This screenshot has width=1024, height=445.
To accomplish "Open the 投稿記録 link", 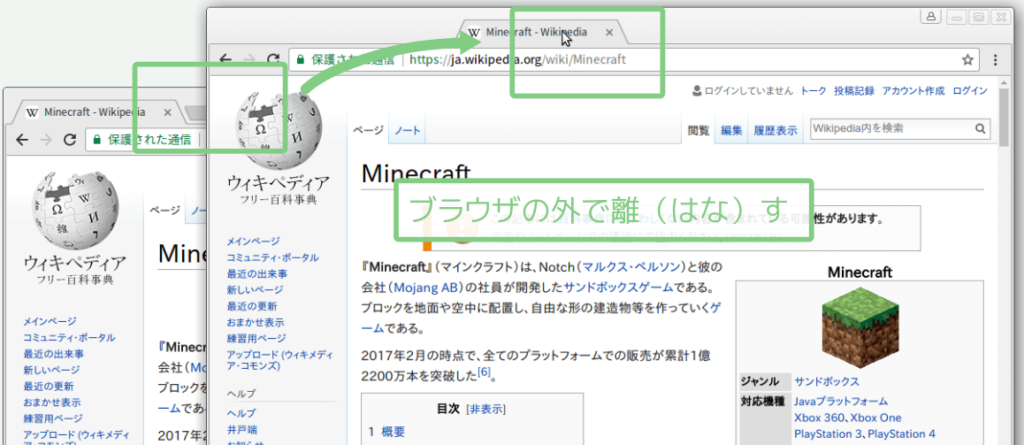I will pyautogui.click(x=854, y=91).
